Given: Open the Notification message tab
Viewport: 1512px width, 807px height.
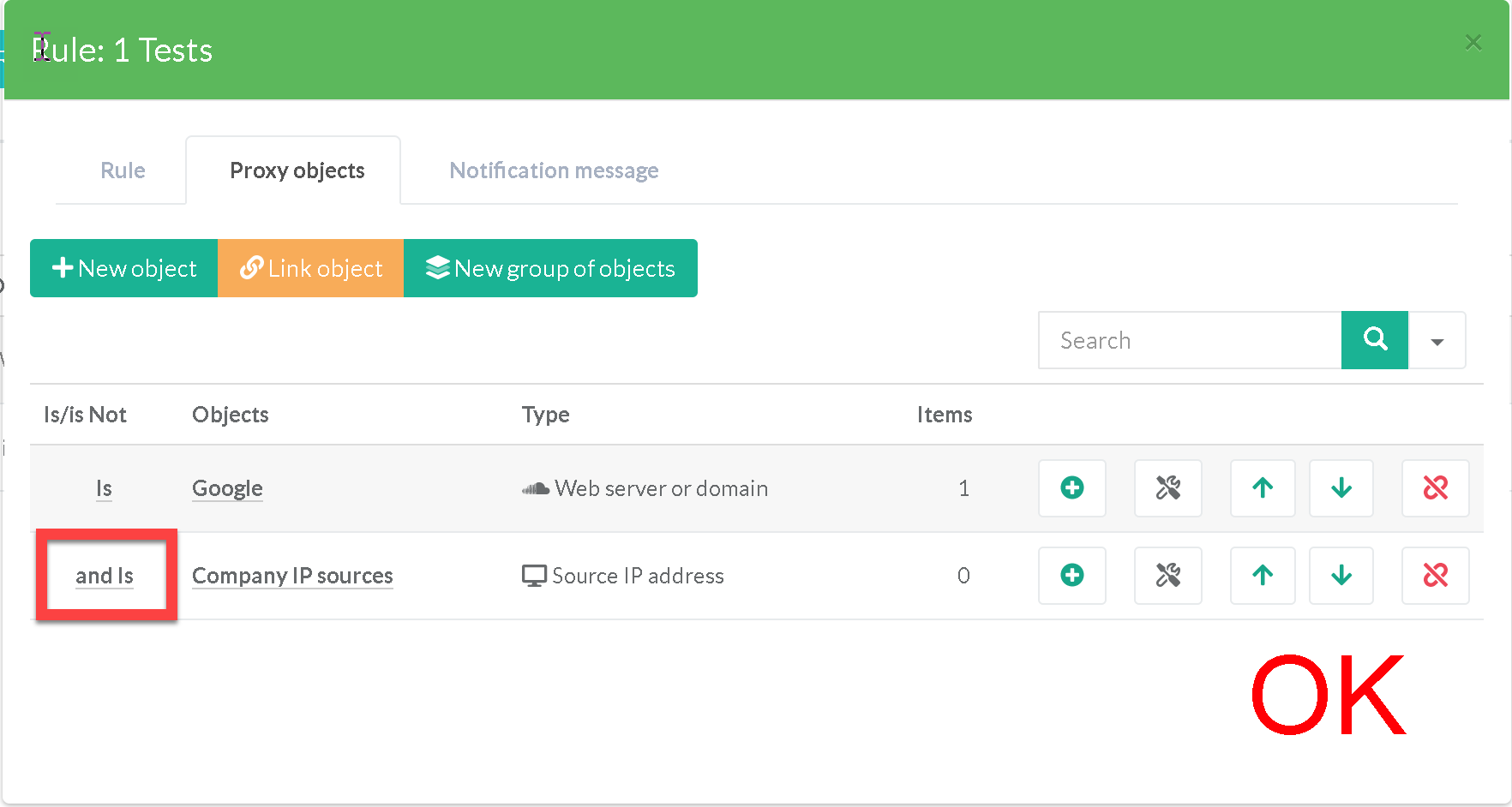Looking at the screenshot, I should (554, 170).
